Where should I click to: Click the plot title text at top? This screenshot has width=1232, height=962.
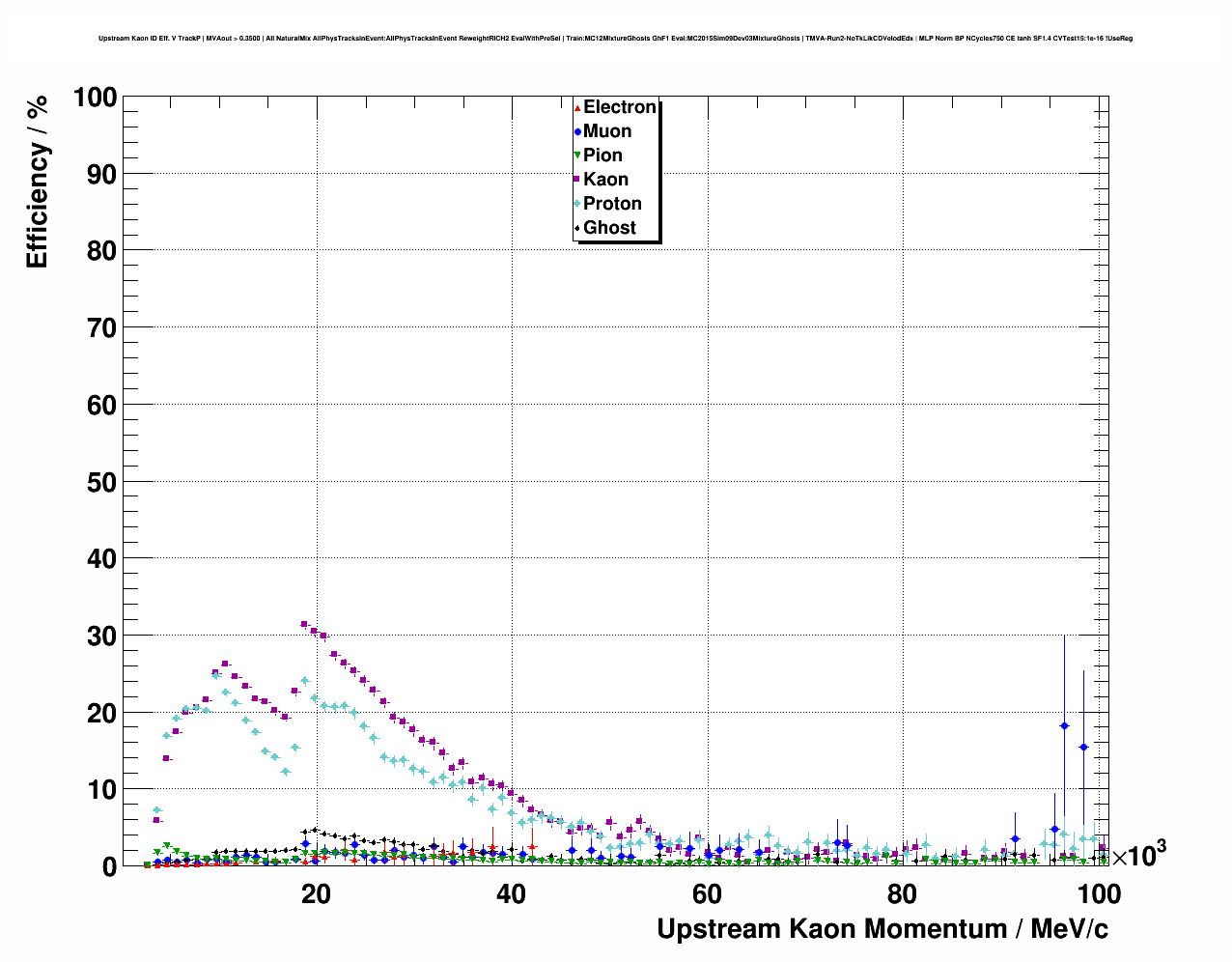[615, 39]
